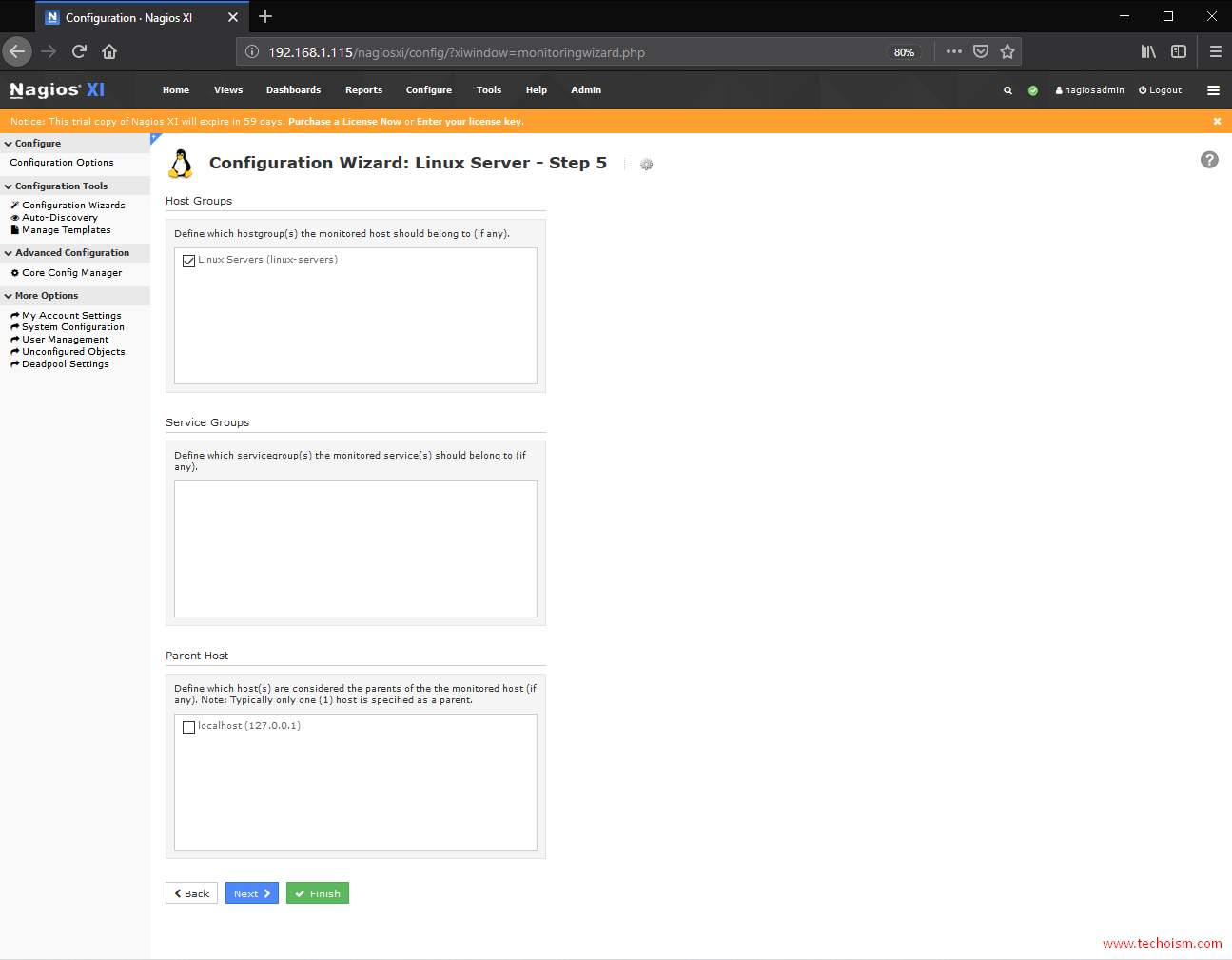Click zoom level 80% indicator
The width and height of the screenshot is (1232, 960).
point(904,52)
